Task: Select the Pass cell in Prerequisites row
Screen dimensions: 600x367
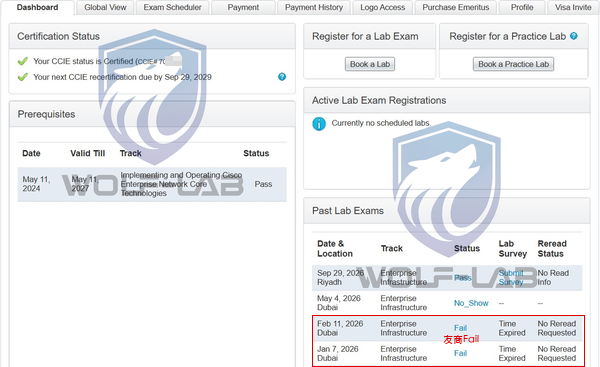Action: click(263, 184)
